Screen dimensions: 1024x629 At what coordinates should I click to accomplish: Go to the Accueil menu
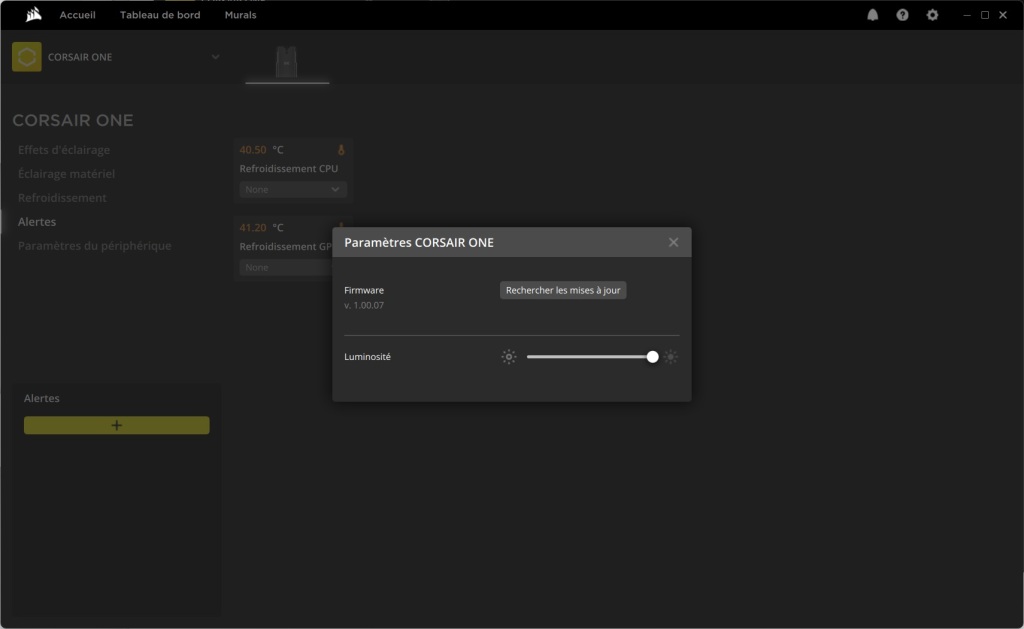pos(77,15)
